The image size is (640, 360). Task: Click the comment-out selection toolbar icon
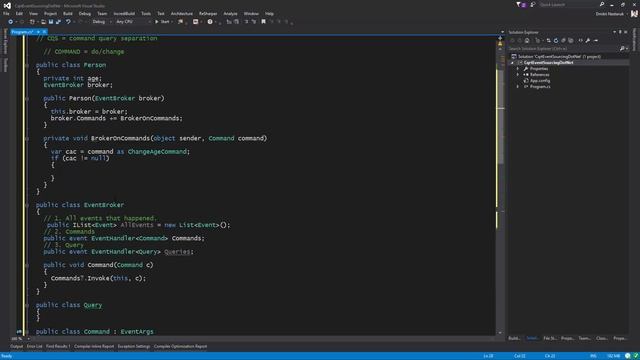tap(246, 22)
